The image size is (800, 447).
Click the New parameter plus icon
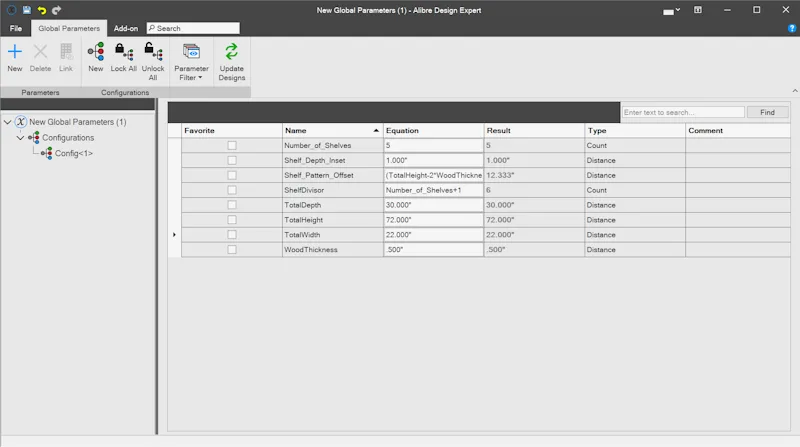click(x=15, y=52)
